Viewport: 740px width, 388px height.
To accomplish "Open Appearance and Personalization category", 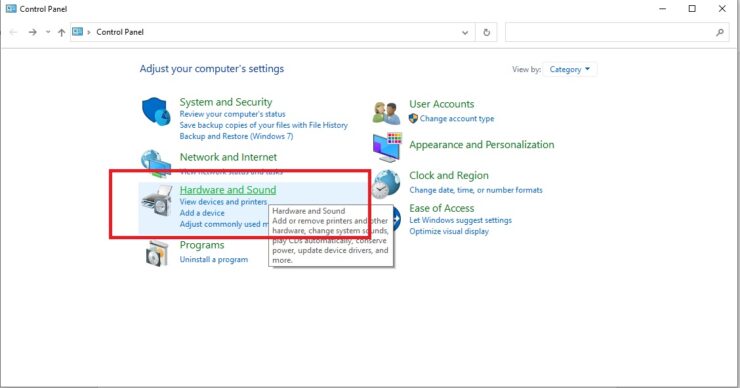I will [x=481, y=145].
